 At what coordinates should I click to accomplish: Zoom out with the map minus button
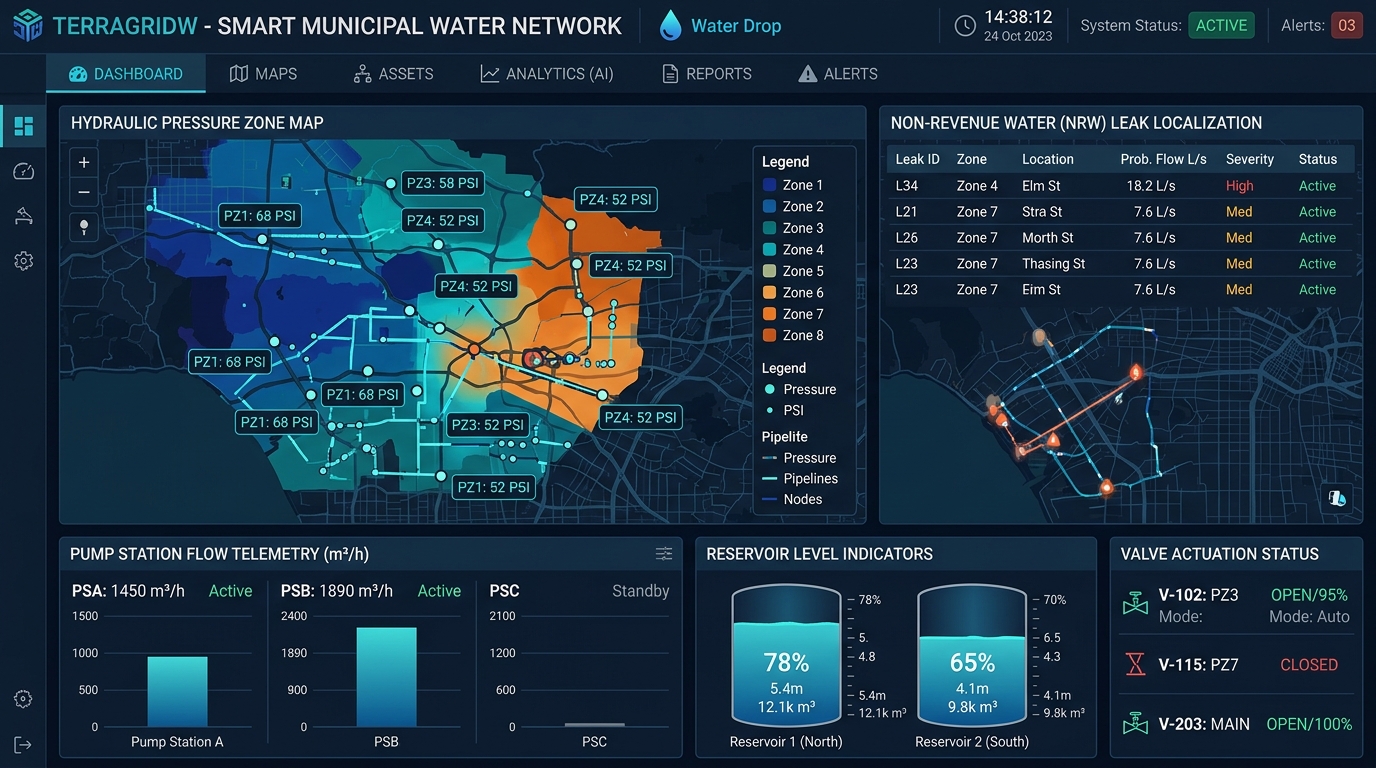[84, 191]
